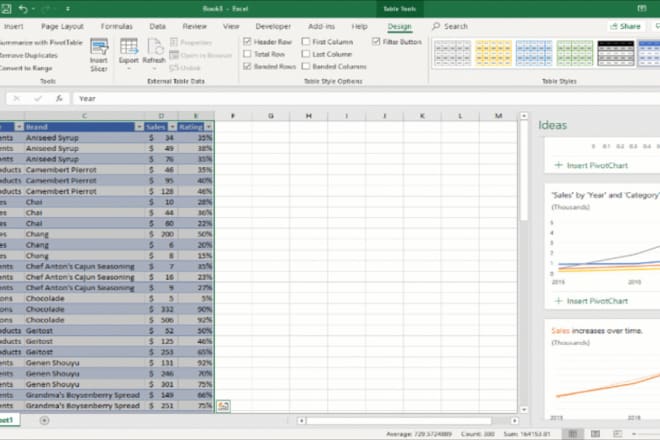Click vertical scrollbar up arrow
660x440 pixels.
pyautogui.click(x=524, y=116)
